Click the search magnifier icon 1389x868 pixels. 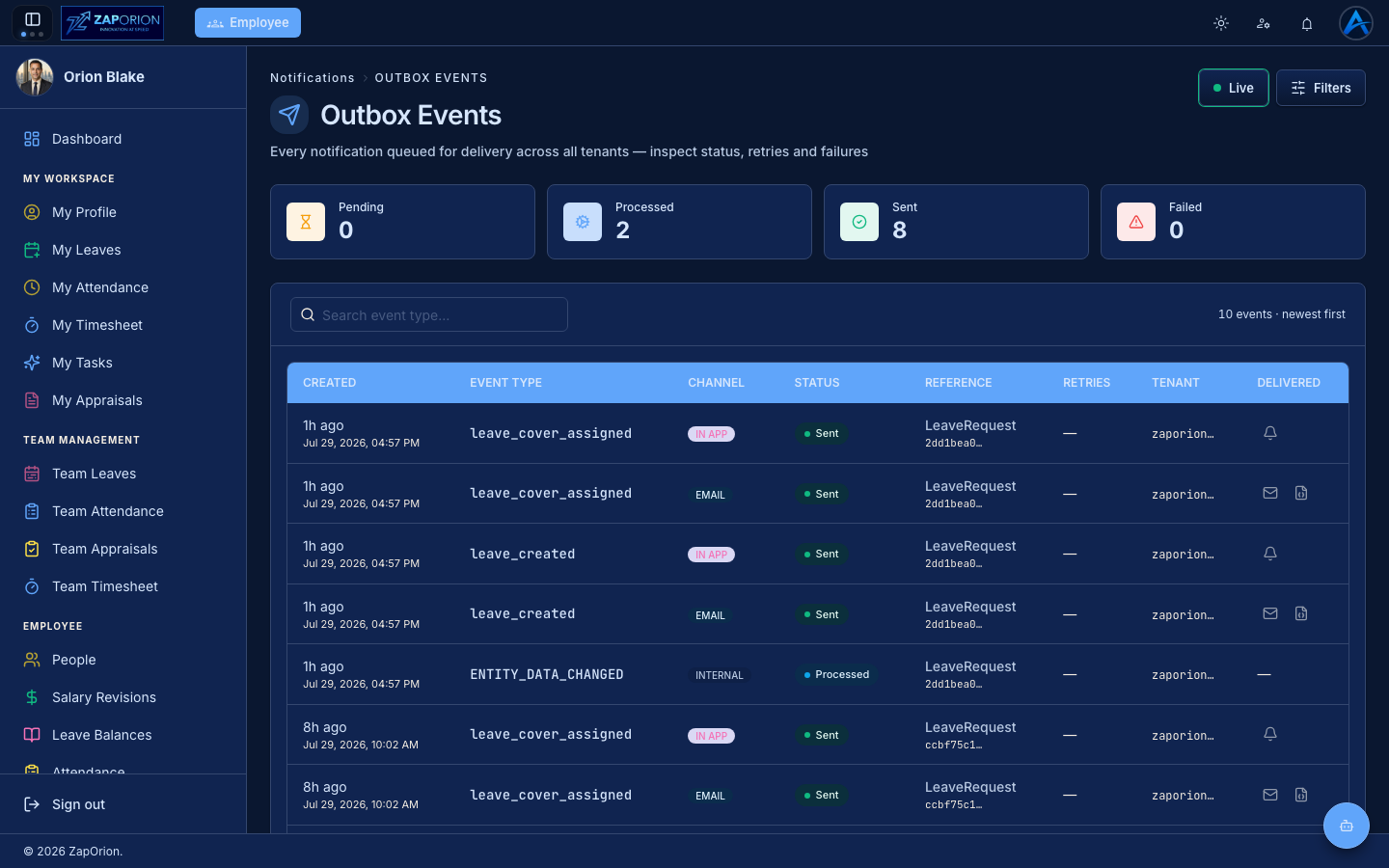click(x=308, y=314)
